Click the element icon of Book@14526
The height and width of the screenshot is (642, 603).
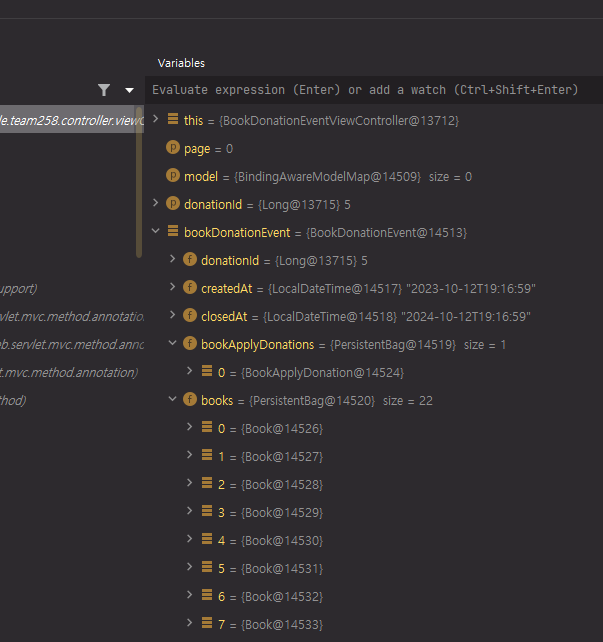[x=207, y=427]
